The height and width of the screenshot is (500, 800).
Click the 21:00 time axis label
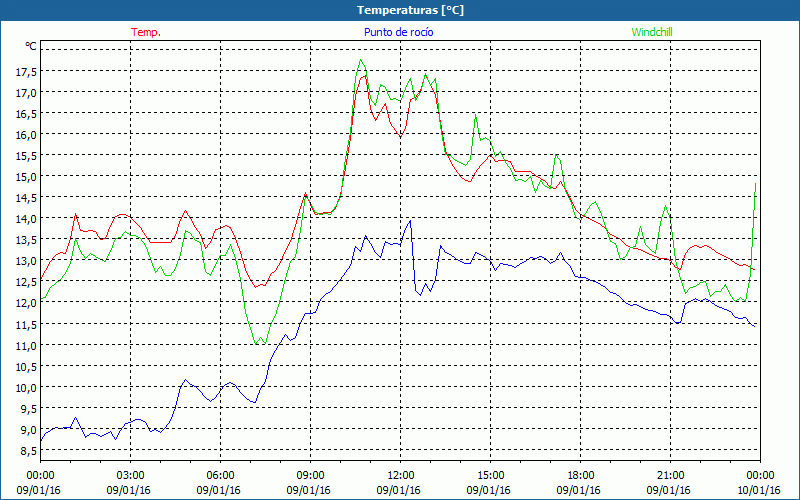pos(670,476)
